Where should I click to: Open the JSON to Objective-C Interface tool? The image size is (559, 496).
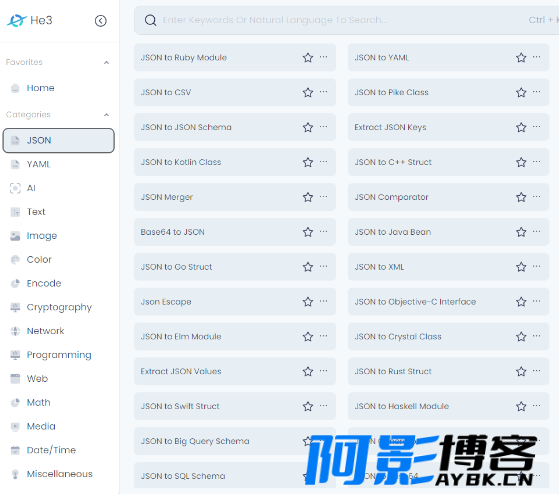pos(448,302)
